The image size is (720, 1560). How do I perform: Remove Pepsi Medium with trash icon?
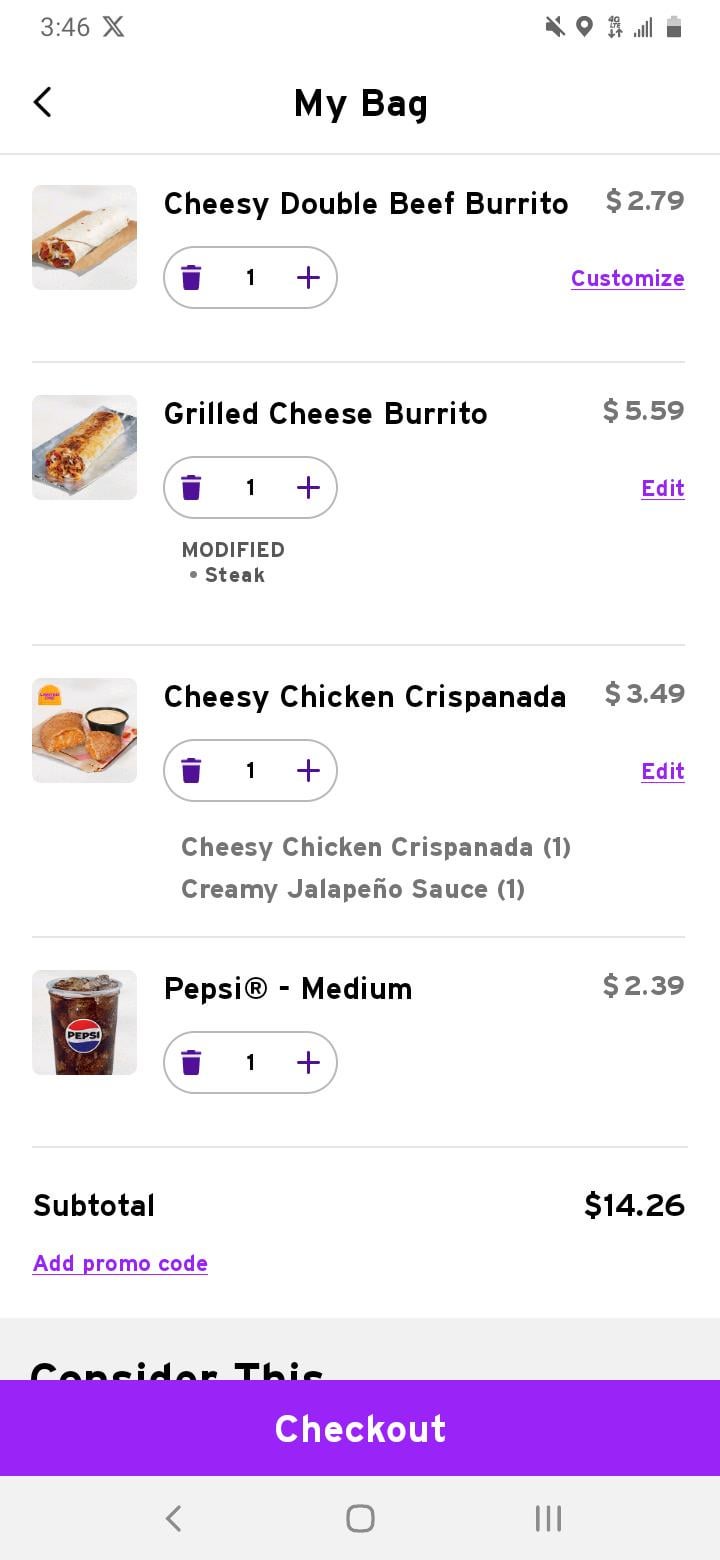(191, 1063)
